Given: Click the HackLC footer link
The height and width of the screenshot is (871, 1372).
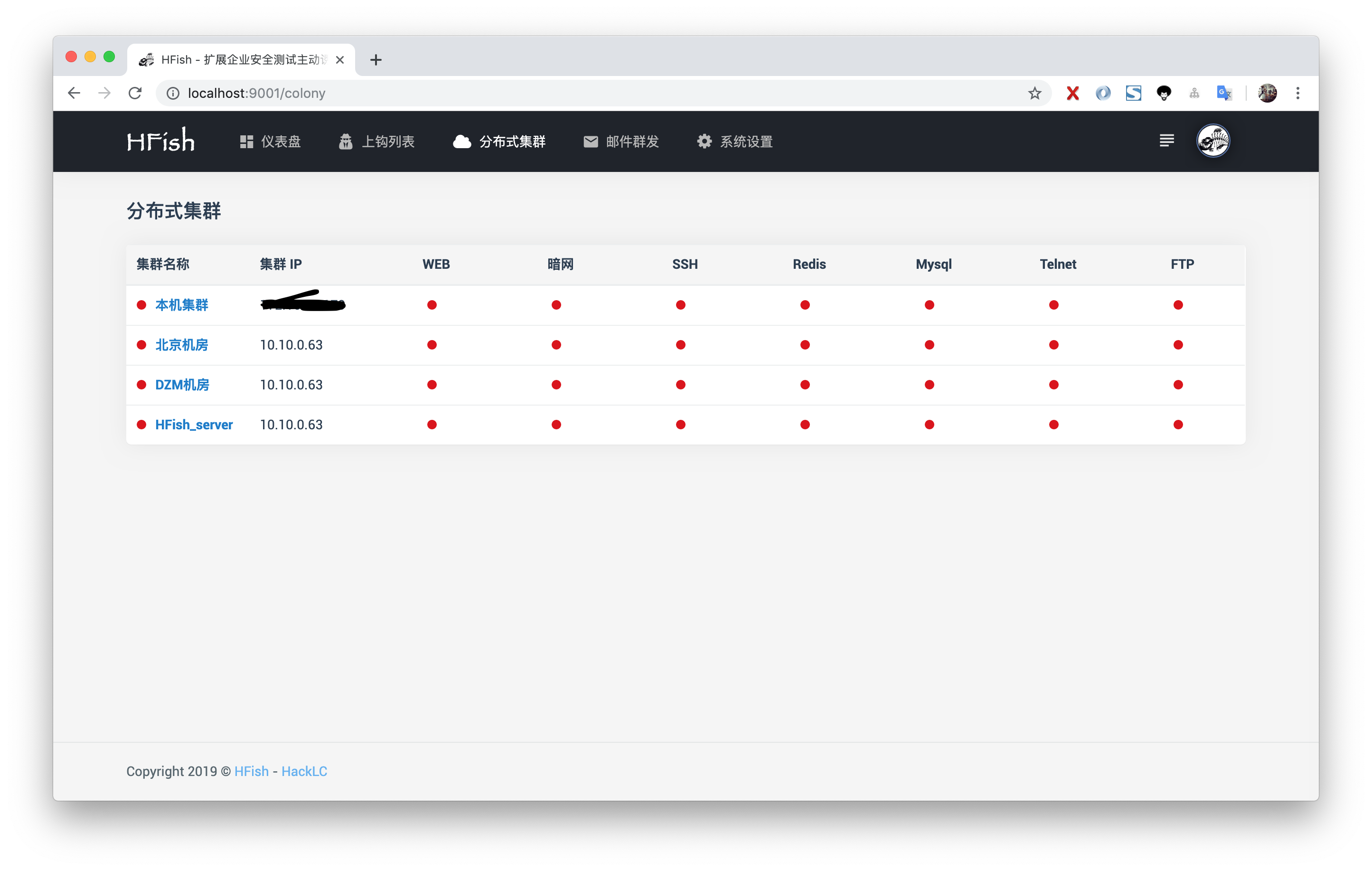Looking at the screenshot, I should (304, 771).
